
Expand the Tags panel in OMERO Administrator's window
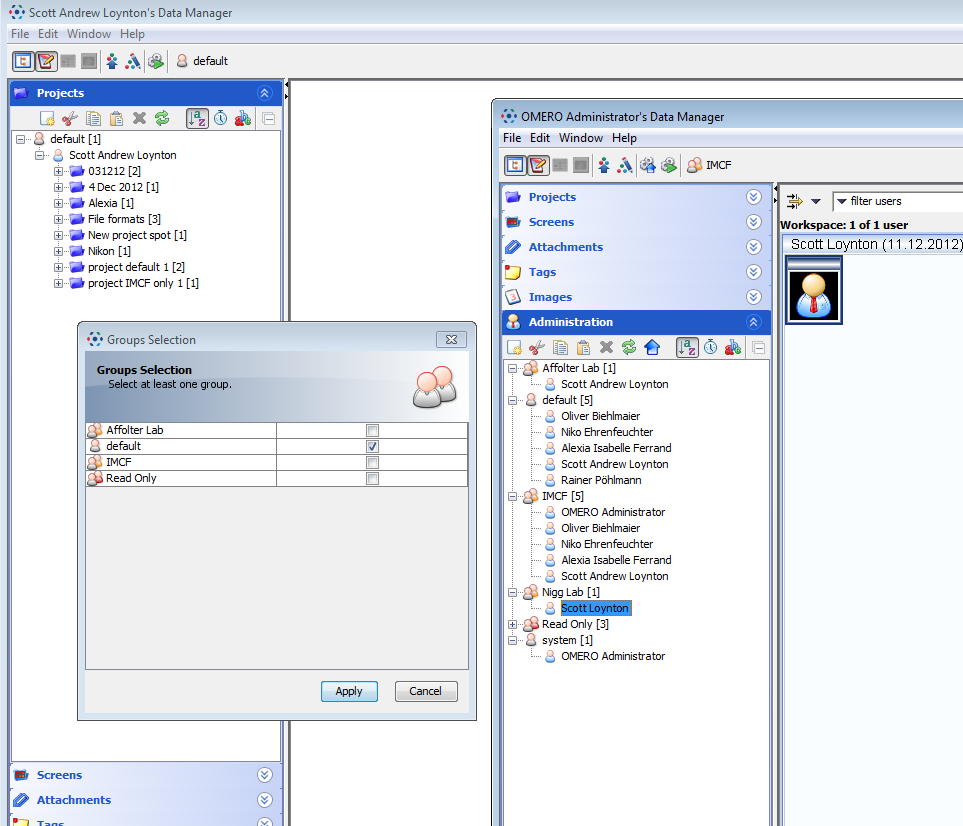[x=754, y=272]
